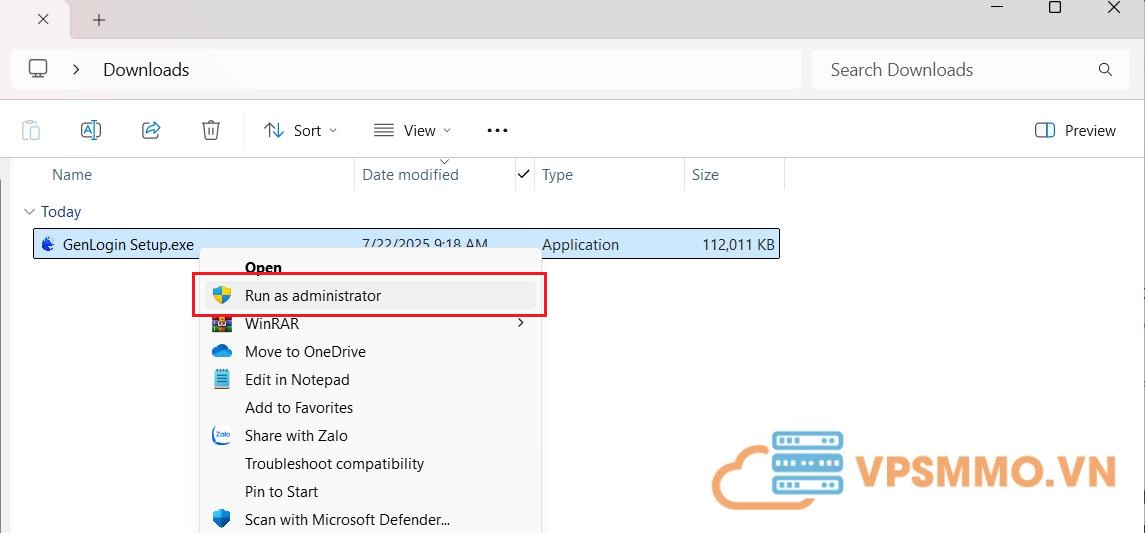This screenshot has height=533, width=1145.
Task: Collapse the Today group
Action: tap(28, 212)
